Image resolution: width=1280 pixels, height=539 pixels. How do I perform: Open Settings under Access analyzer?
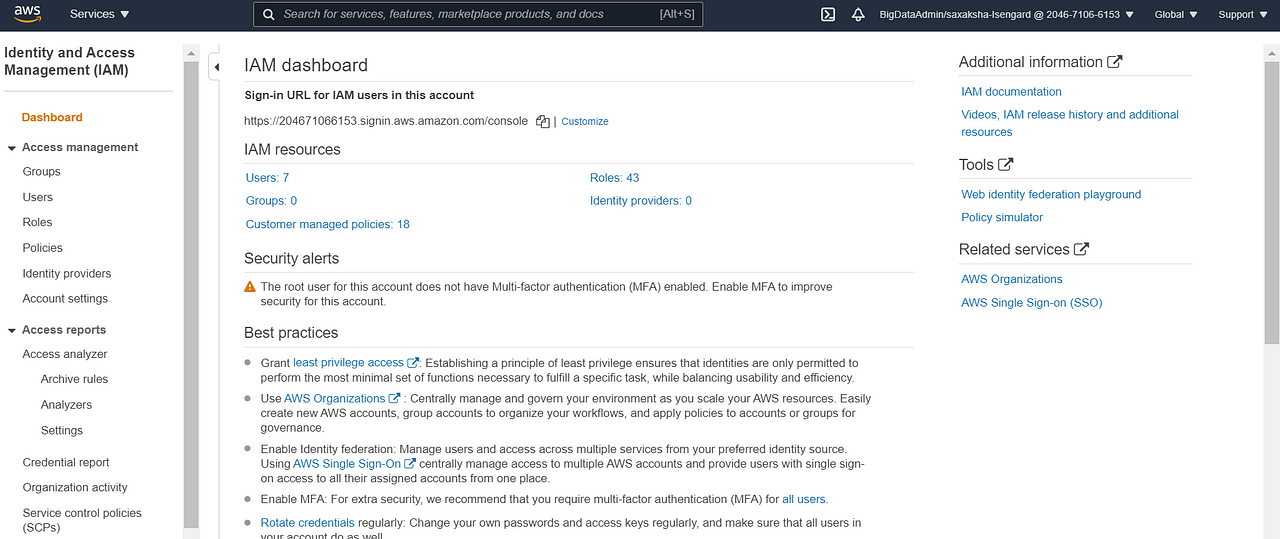(x=62, y=430)
